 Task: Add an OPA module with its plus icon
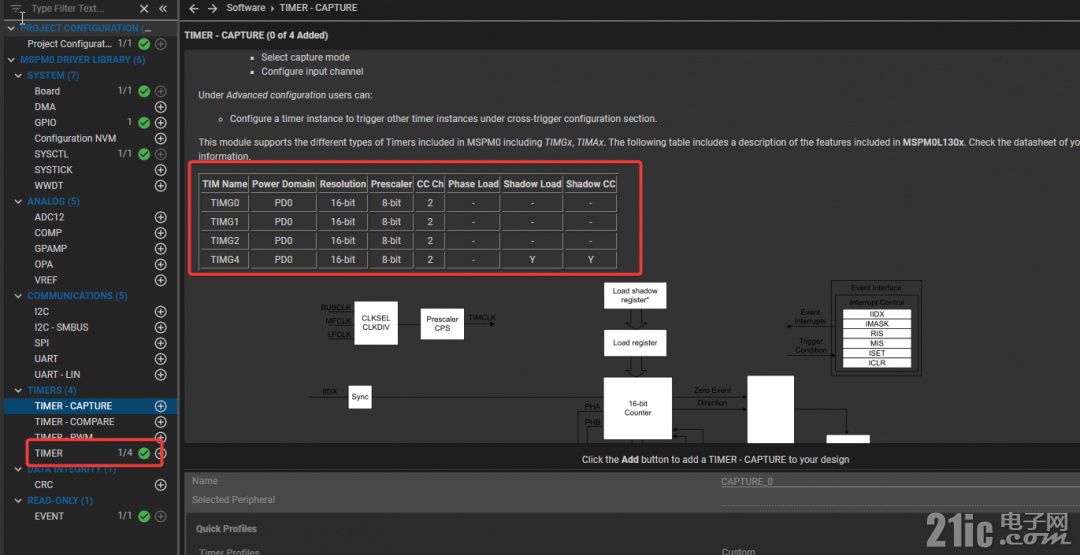(x=160, y=264)
